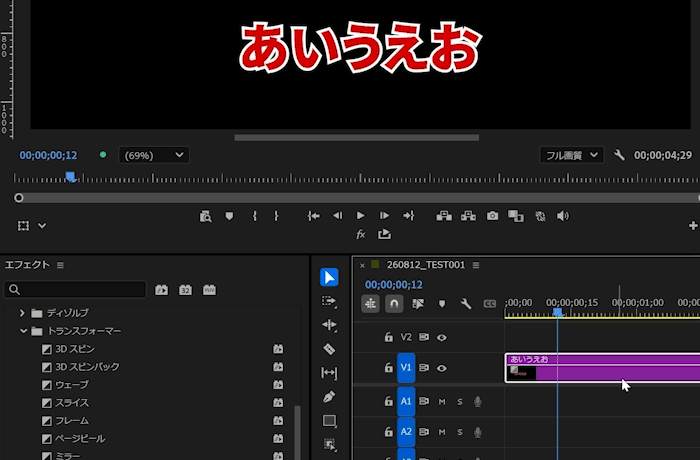Click timeline timecode 00;00;00;12
700x460 pixels.
pos(393,284)
